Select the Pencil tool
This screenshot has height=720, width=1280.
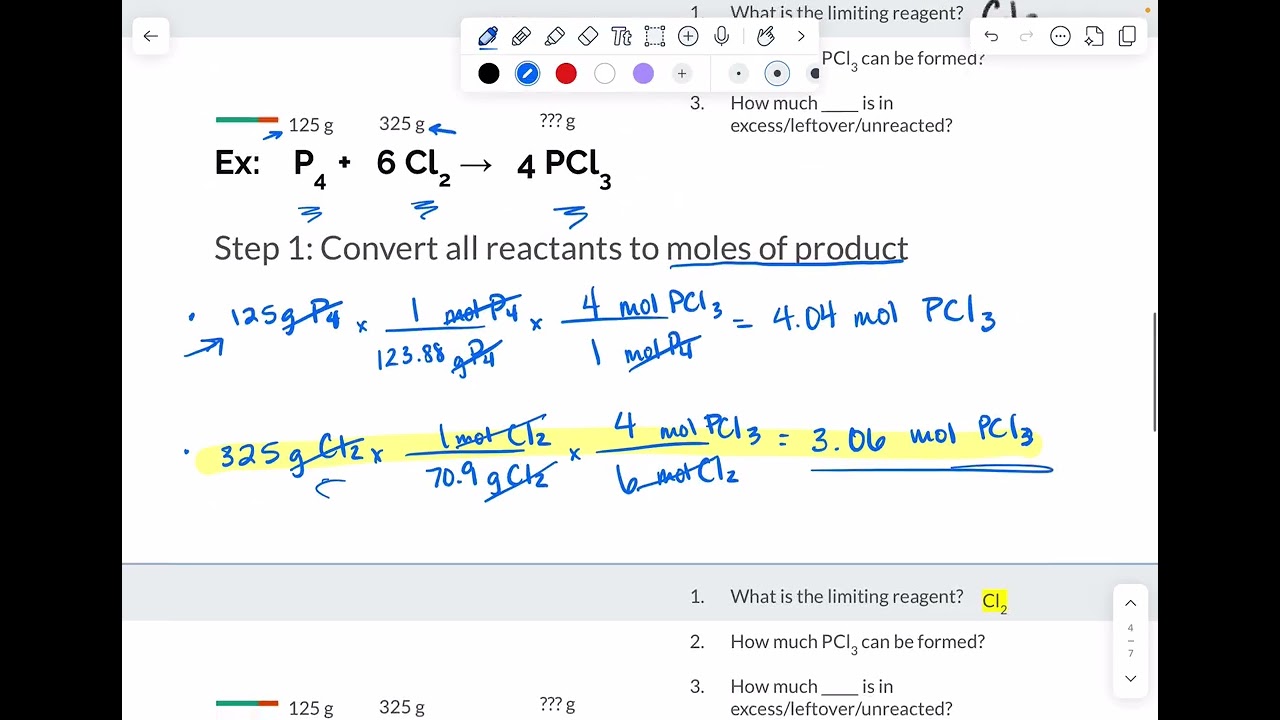click(x=521, y=37)
